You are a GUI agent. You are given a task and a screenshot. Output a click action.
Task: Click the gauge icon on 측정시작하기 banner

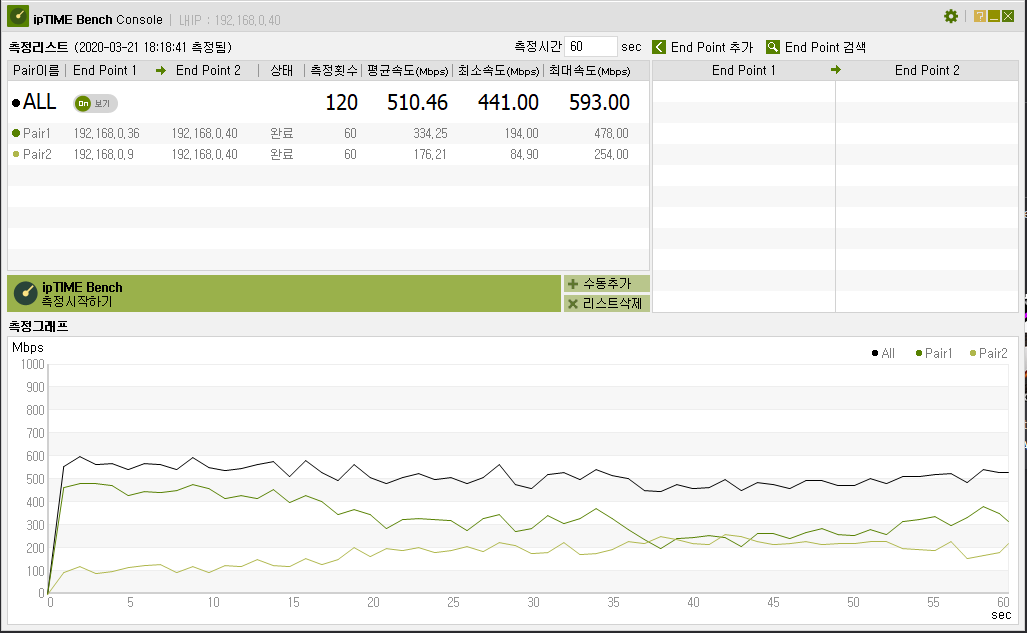(26, 293)
